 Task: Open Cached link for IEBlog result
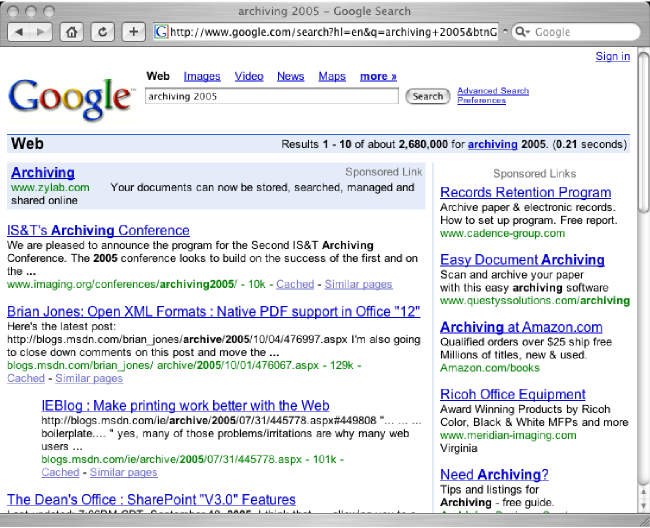coord(60,472)
